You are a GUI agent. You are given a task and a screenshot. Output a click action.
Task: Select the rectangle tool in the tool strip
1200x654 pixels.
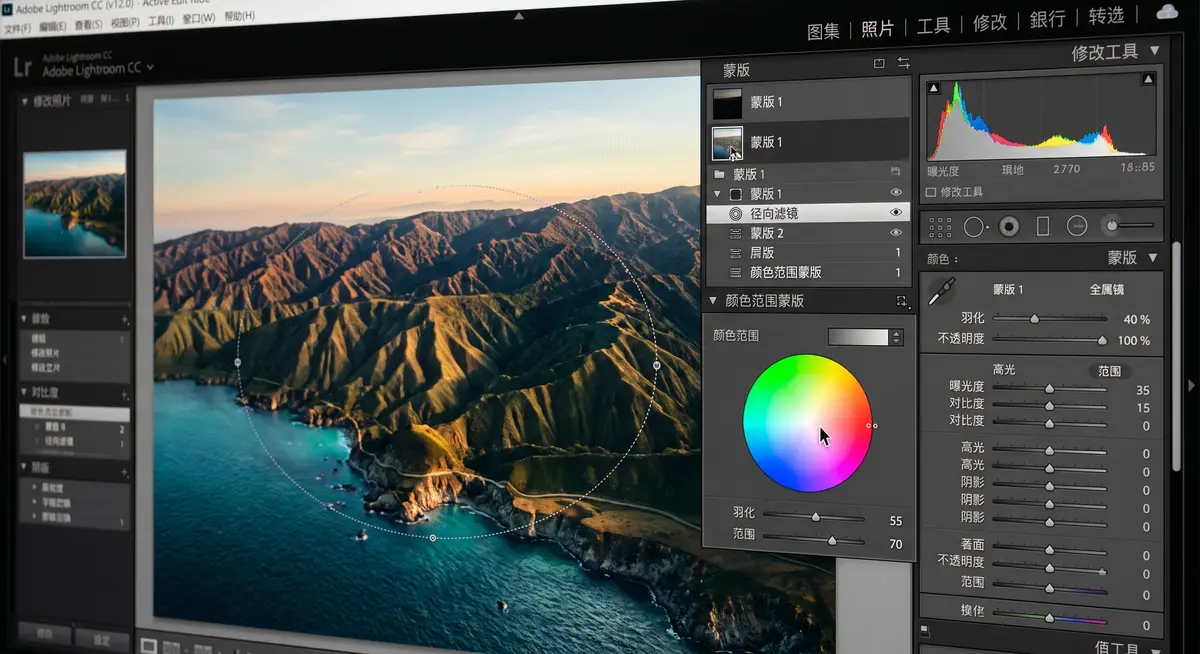(x=1043, y=226)
